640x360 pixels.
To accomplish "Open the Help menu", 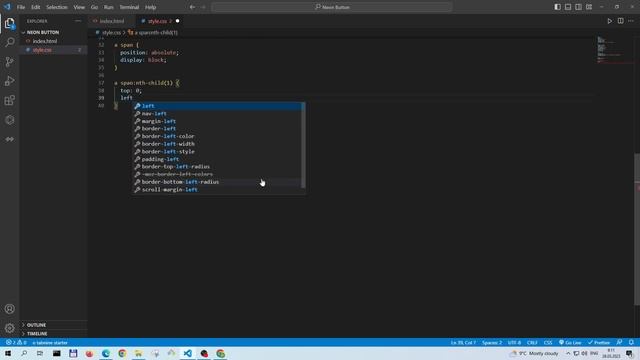I will tap(151, 7).
